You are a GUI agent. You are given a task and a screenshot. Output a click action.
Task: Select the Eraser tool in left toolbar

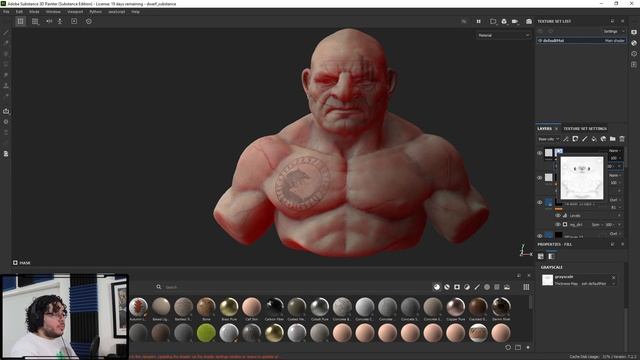tap(6, 43)
